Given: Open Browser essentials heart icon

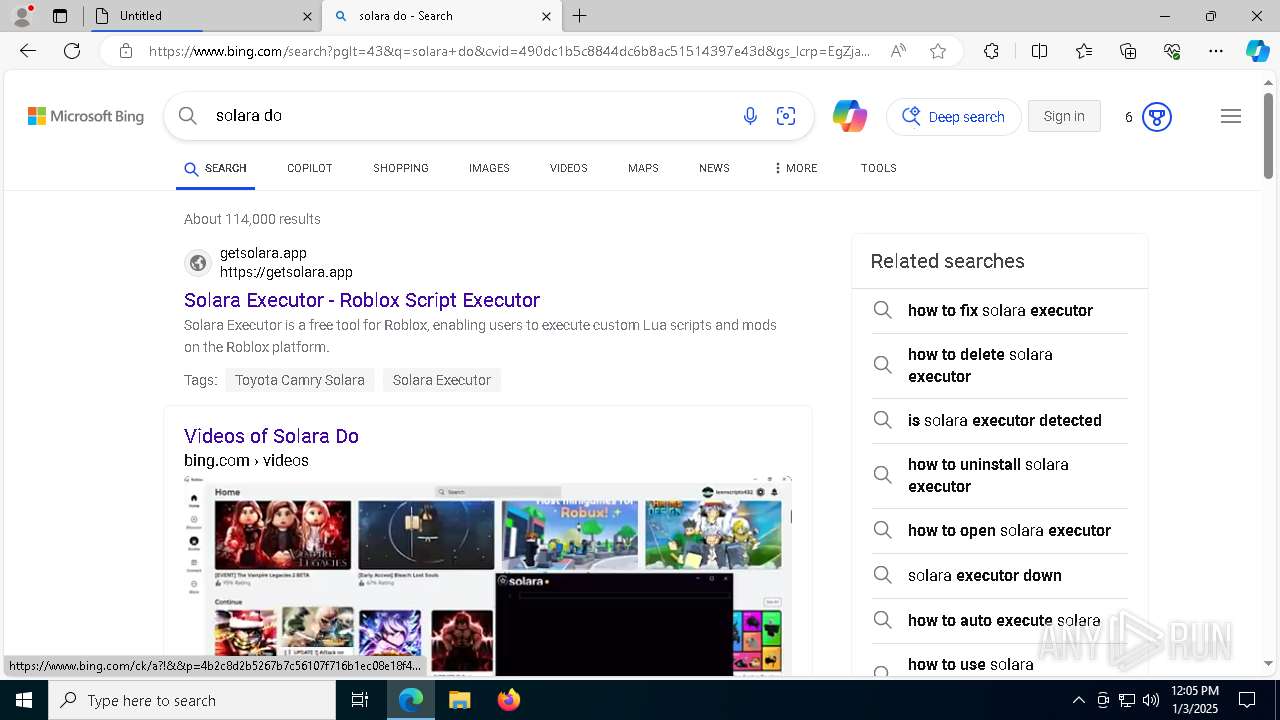Looking at the screenshot, I should click(x=1172, y=51).
